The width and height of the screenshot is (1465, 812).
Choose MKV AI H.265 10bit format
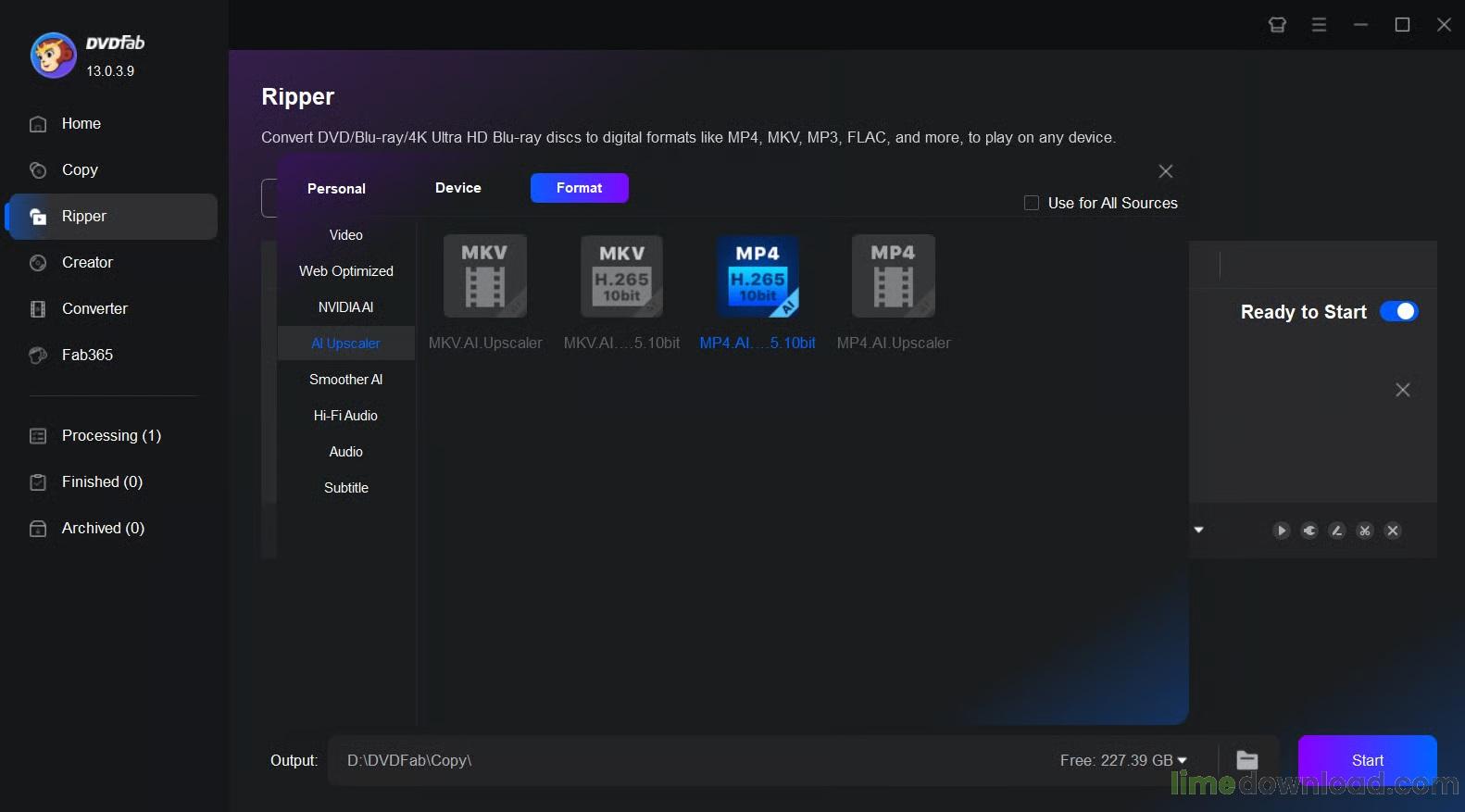pyautogui.click(x=621, y=276)
